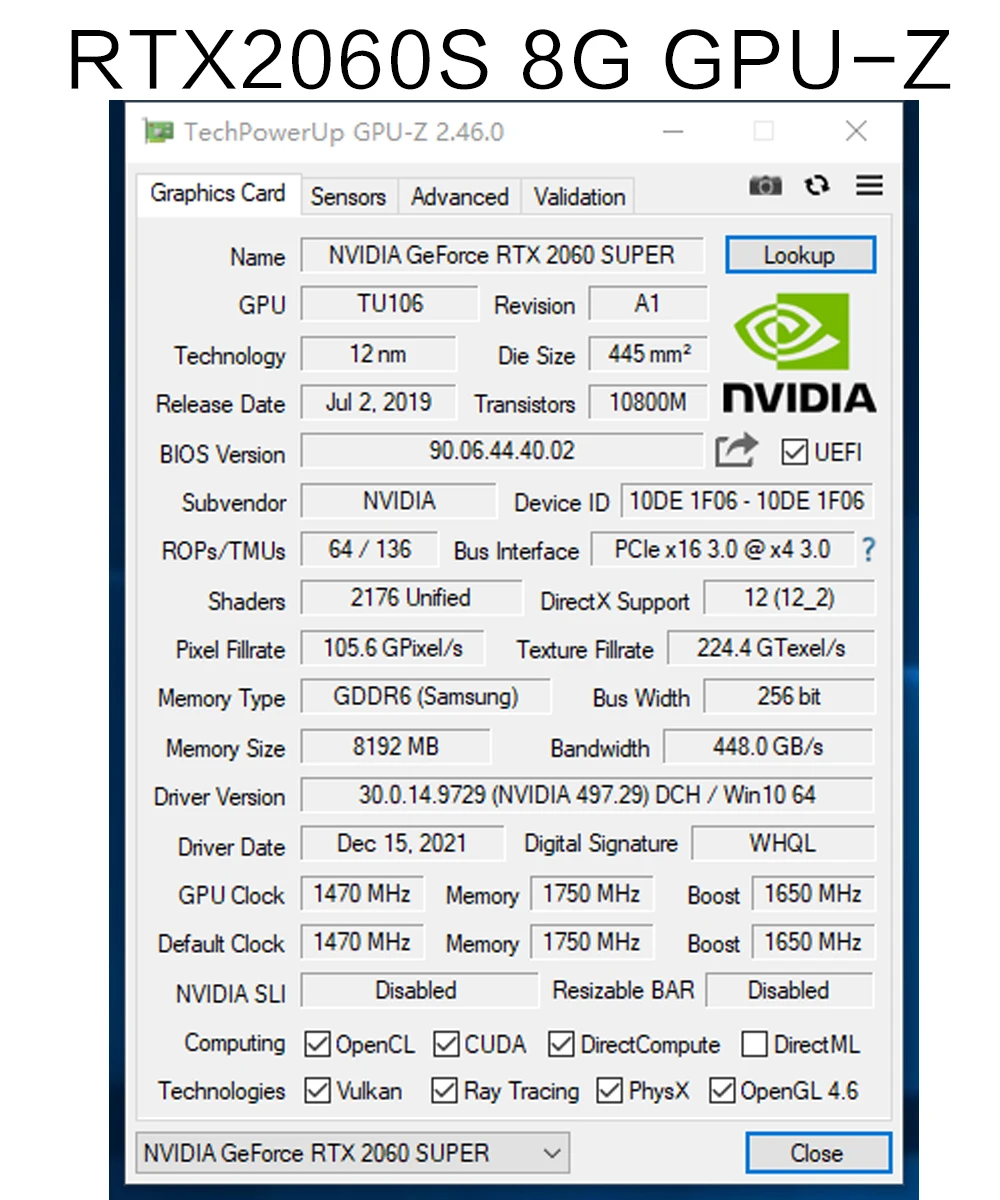Viewport: 1000px width, 1200px height.
Task: Click the BIOS Version field 90.06.44.40.02
Action: coord(502,451)
